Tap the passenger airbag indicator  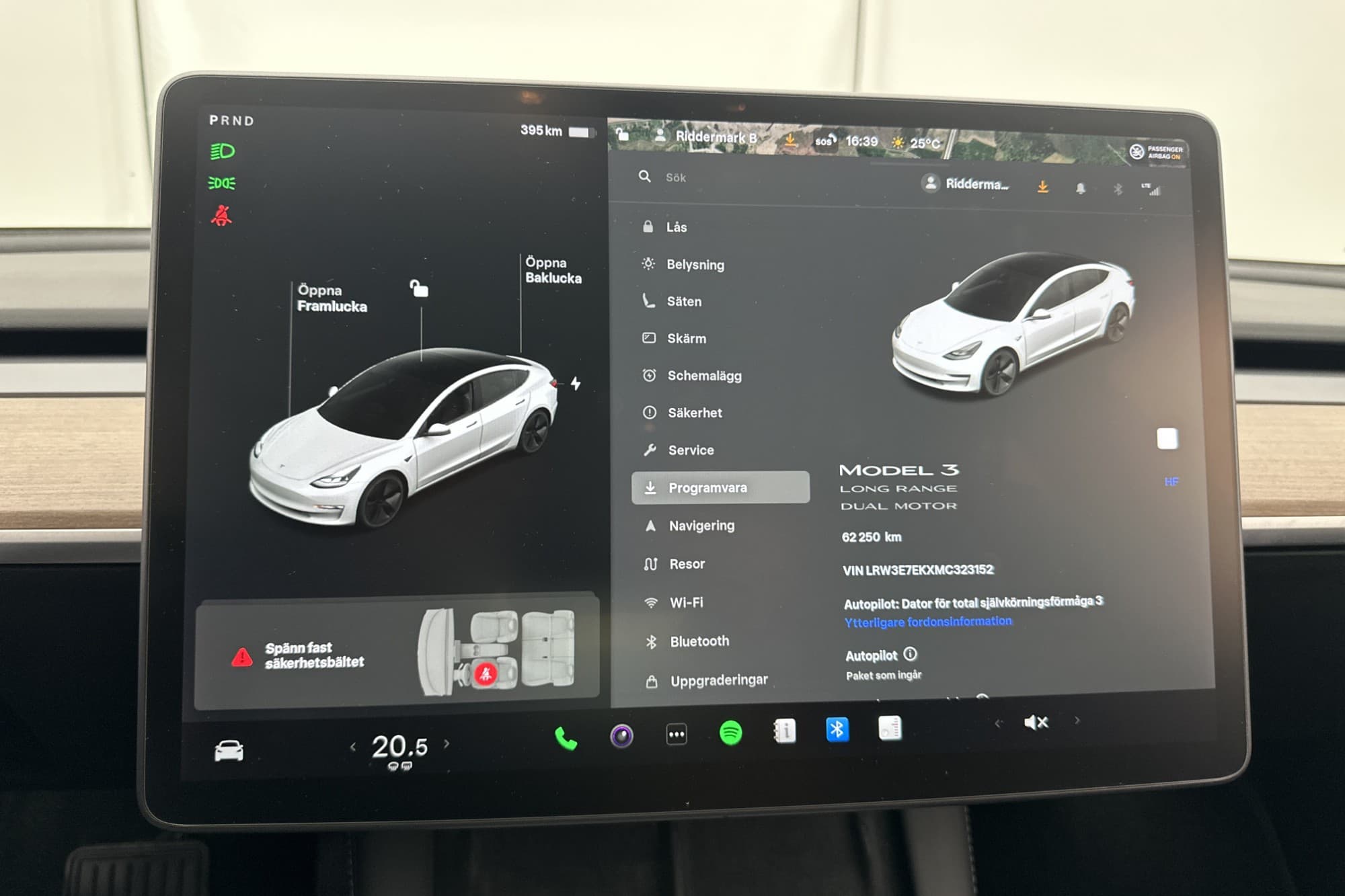pyautogui.click(x=1156, y=152)
